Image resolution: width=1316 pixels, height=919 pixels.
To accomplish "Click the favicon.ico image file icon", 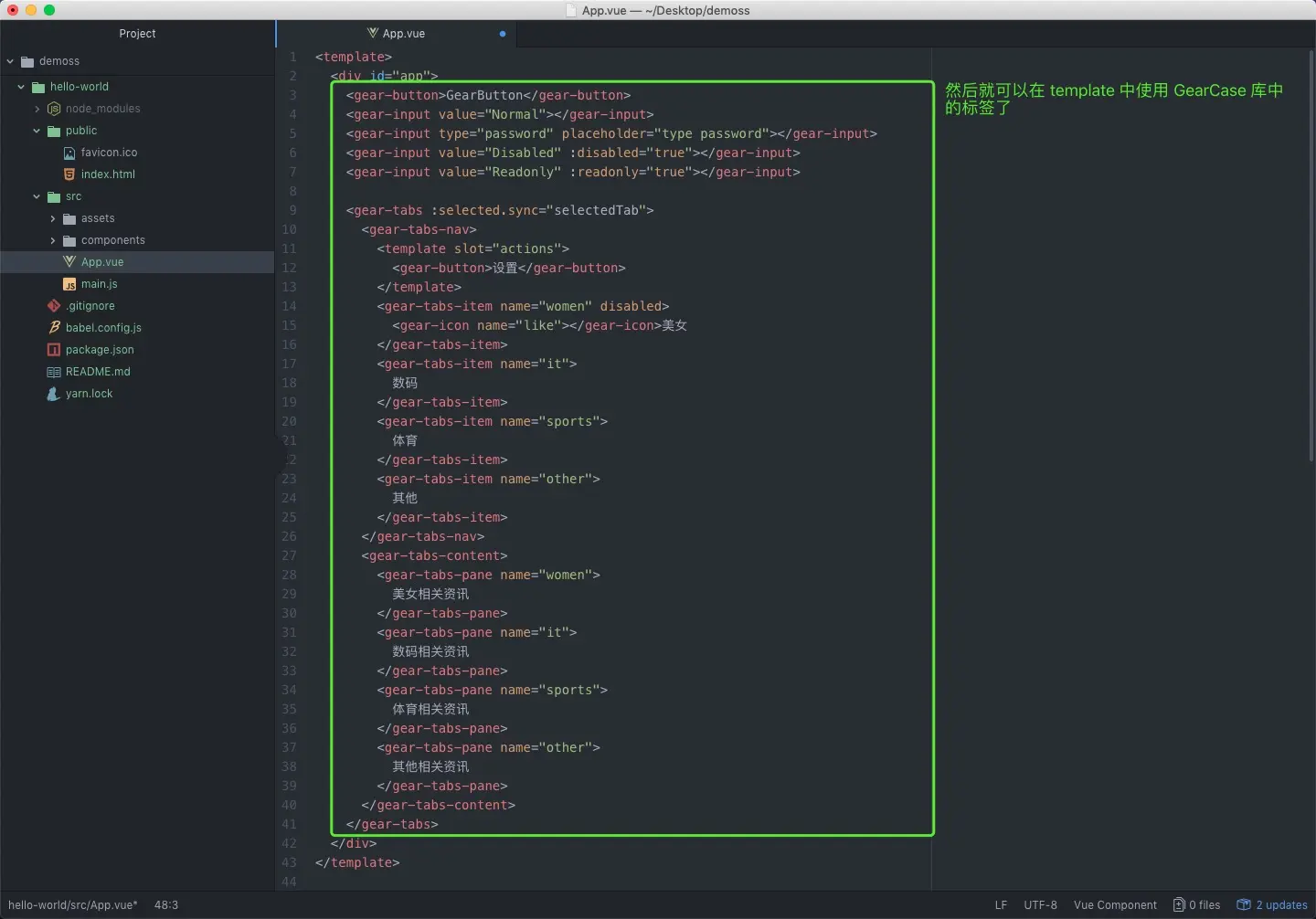I will [x=69, y=153].
